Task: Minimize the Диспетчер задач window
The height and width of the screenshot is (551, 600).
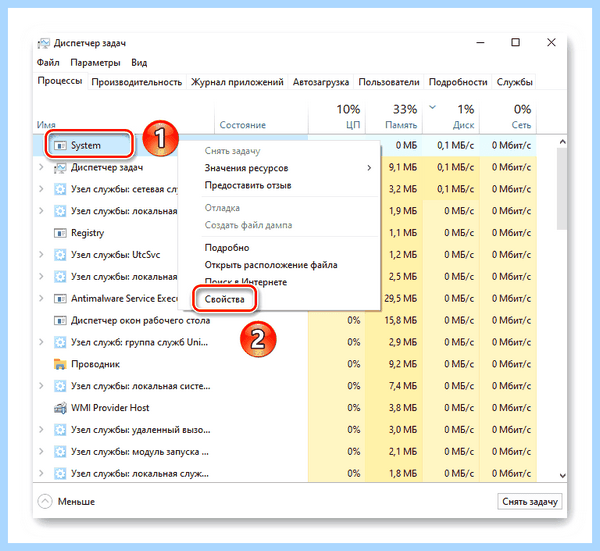Action: point(480,42)
